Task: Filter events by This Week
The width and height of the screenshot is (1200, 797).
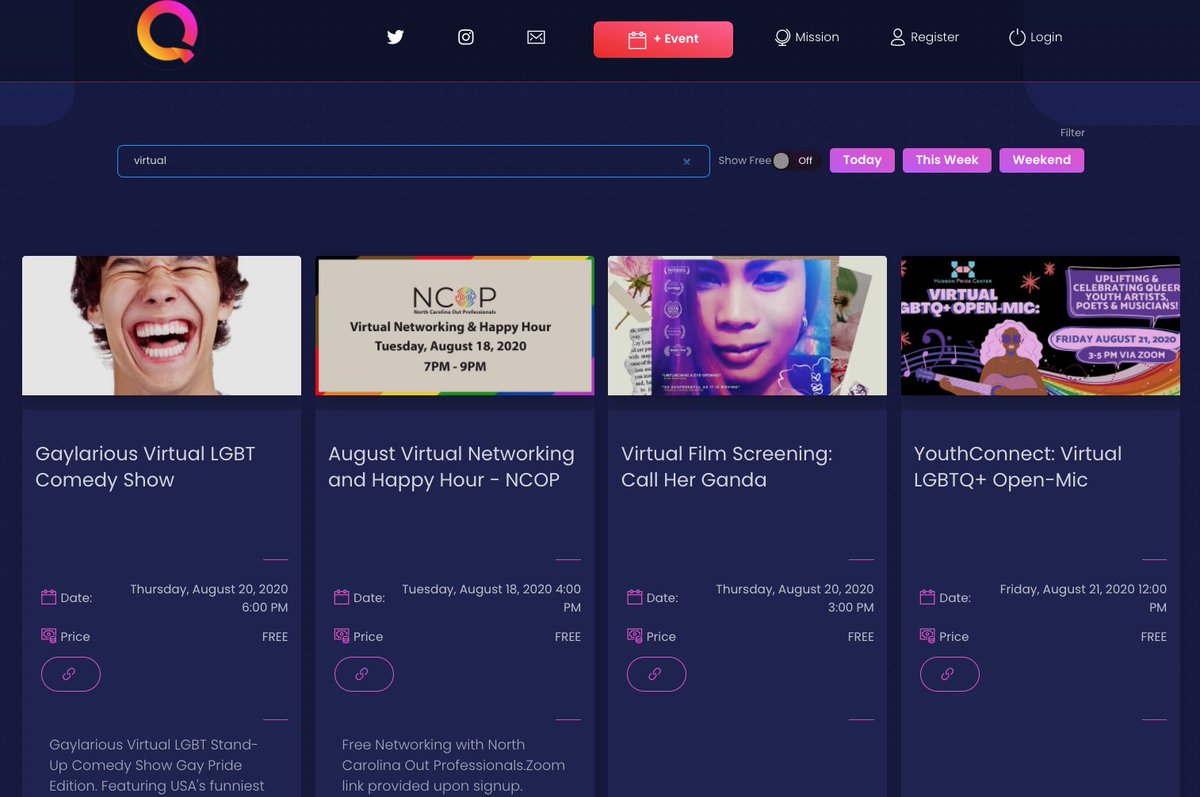Action: (947, 160)
